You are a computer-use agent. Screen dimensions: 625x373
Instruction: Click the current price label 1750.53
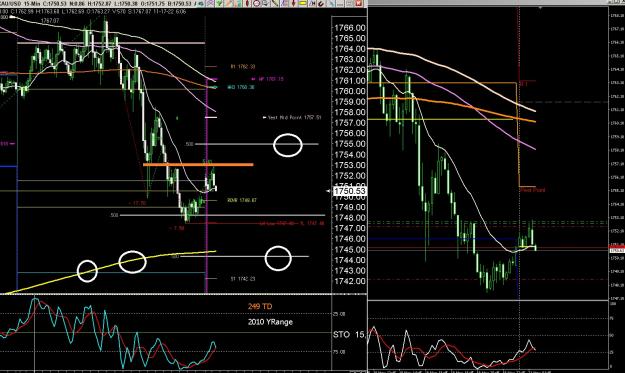point(350,191)
